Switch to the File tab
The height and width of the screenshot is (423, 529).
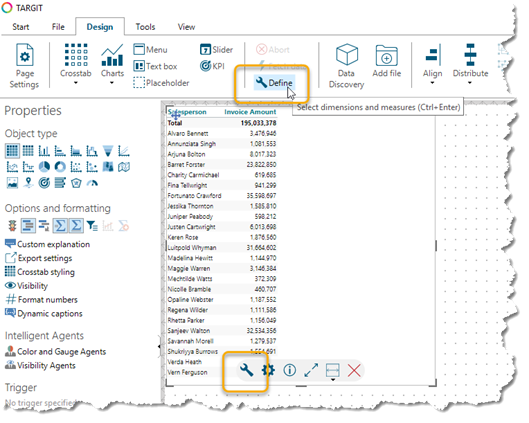pyautogui.click(x=58, y=27)
